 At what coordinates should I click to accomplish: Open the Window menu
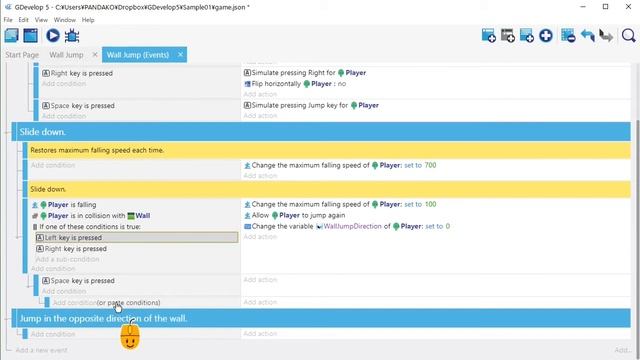click(x=64, y=20)
